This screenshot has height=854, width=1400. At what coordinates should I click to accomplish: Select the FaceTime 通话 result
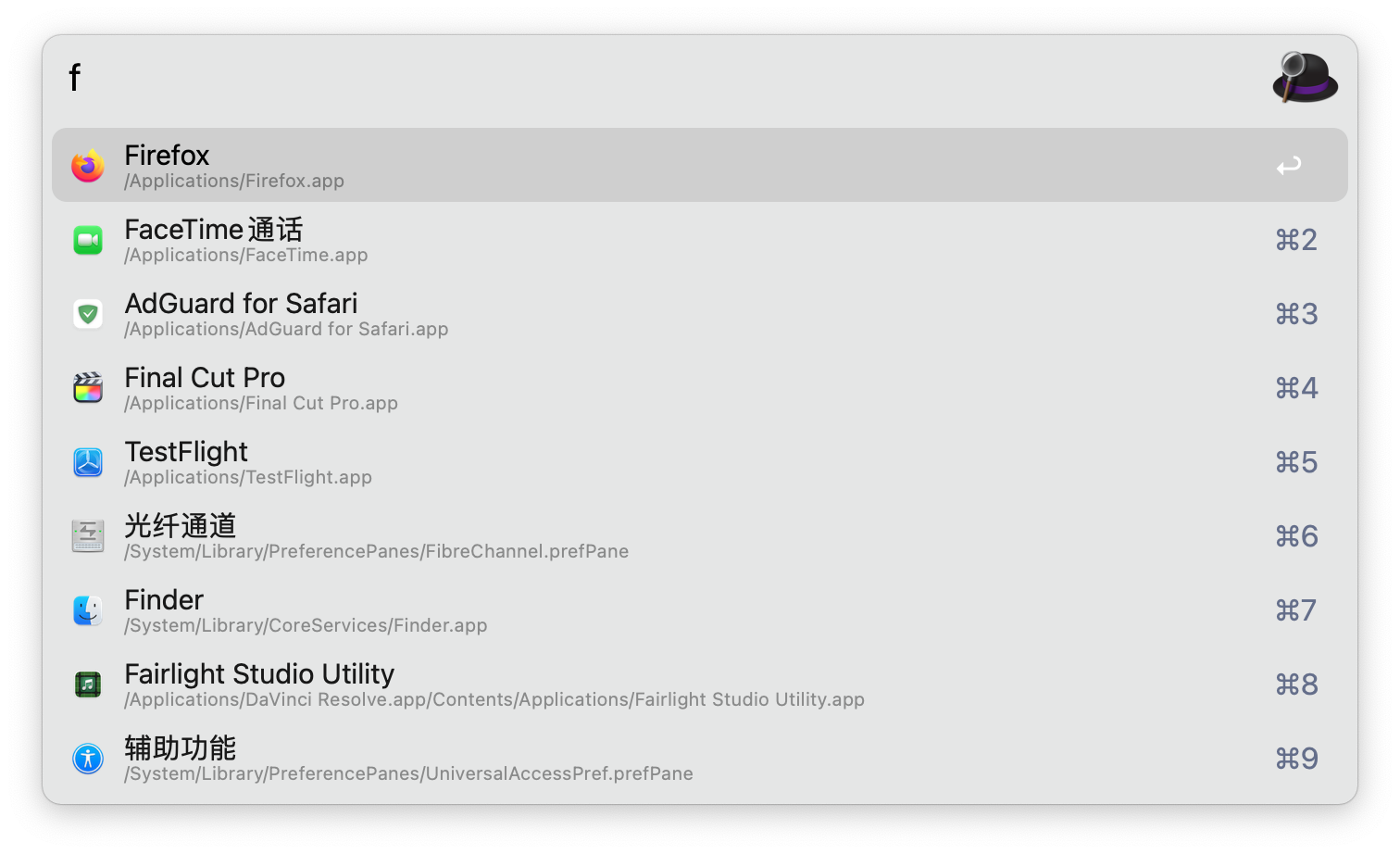(x=214, y=230)
